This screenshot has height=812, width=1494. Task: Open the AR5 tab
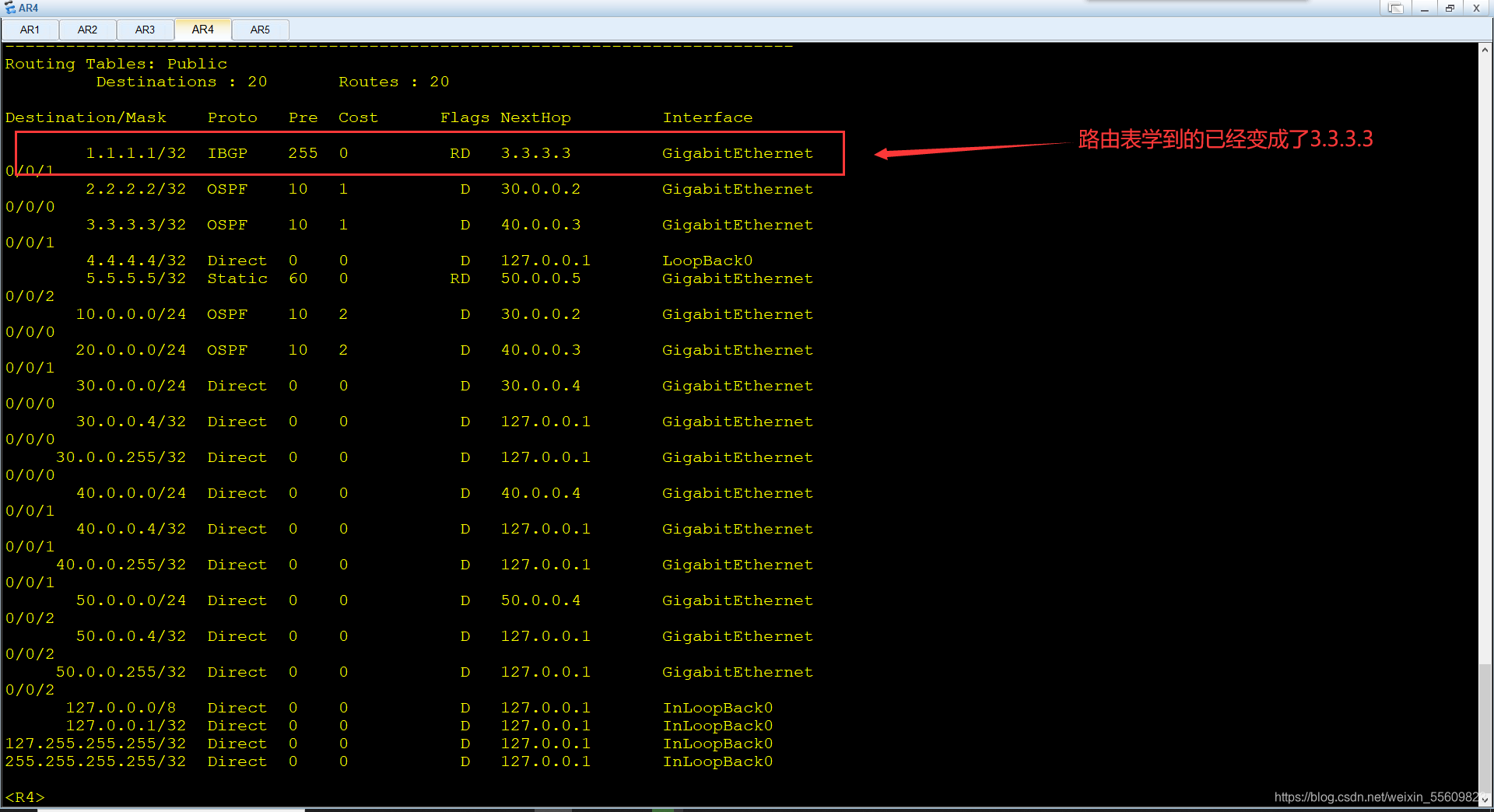[260, 30]
